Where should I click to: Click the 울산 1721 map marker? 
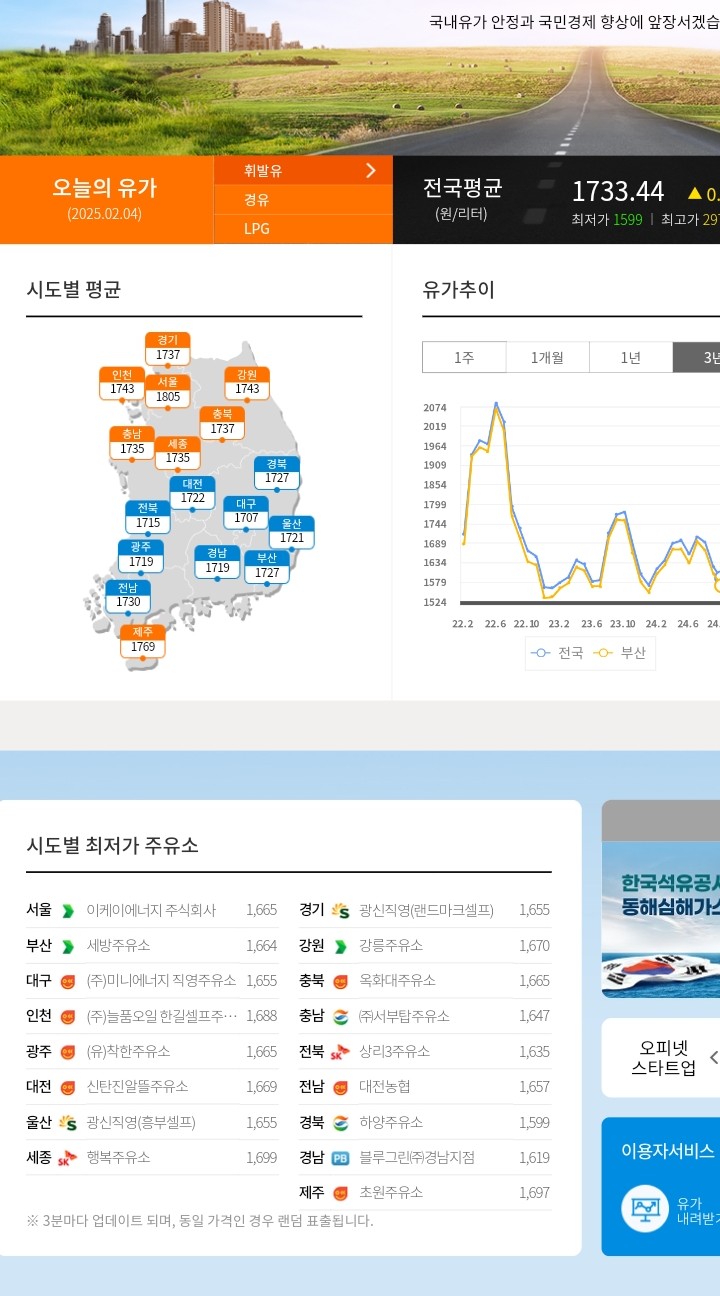pyautogui.click(x=292, y=532)
